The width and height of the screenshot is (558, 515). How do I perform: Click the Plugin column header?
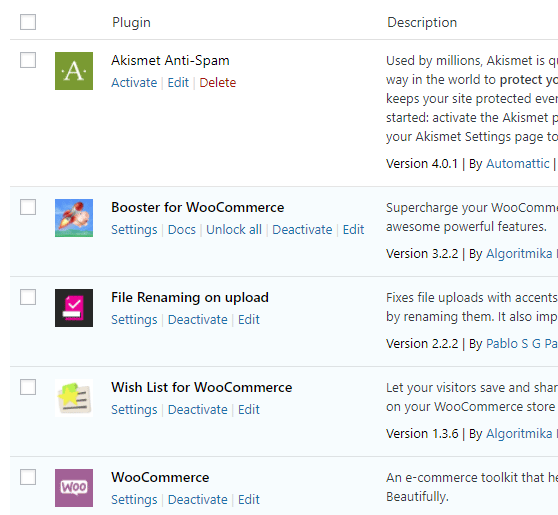pyautogui.click(x=131, y=22)
